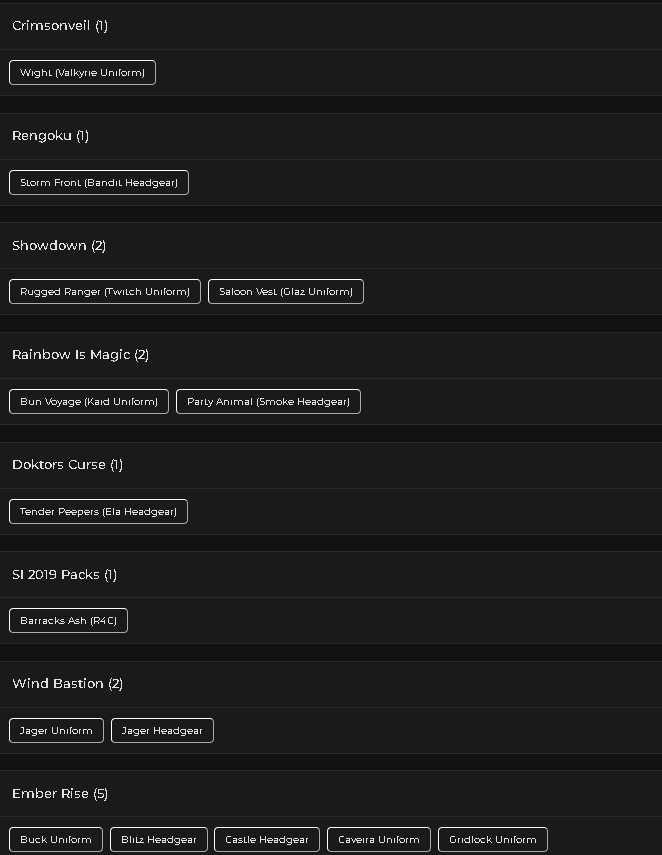Click the Storm Front (Bandit Headgear) tag
Image resolution: width=662 pixels, height=855 pixels.
pos(99,183)
